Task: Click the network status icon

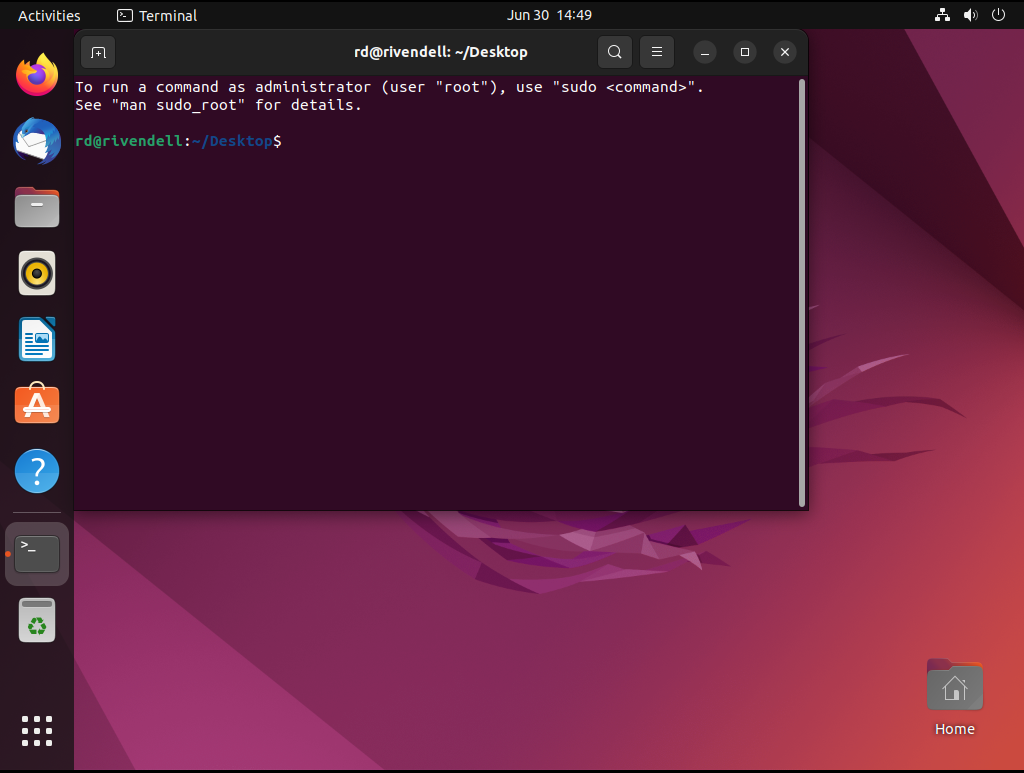Action: [x=942, y=15]
